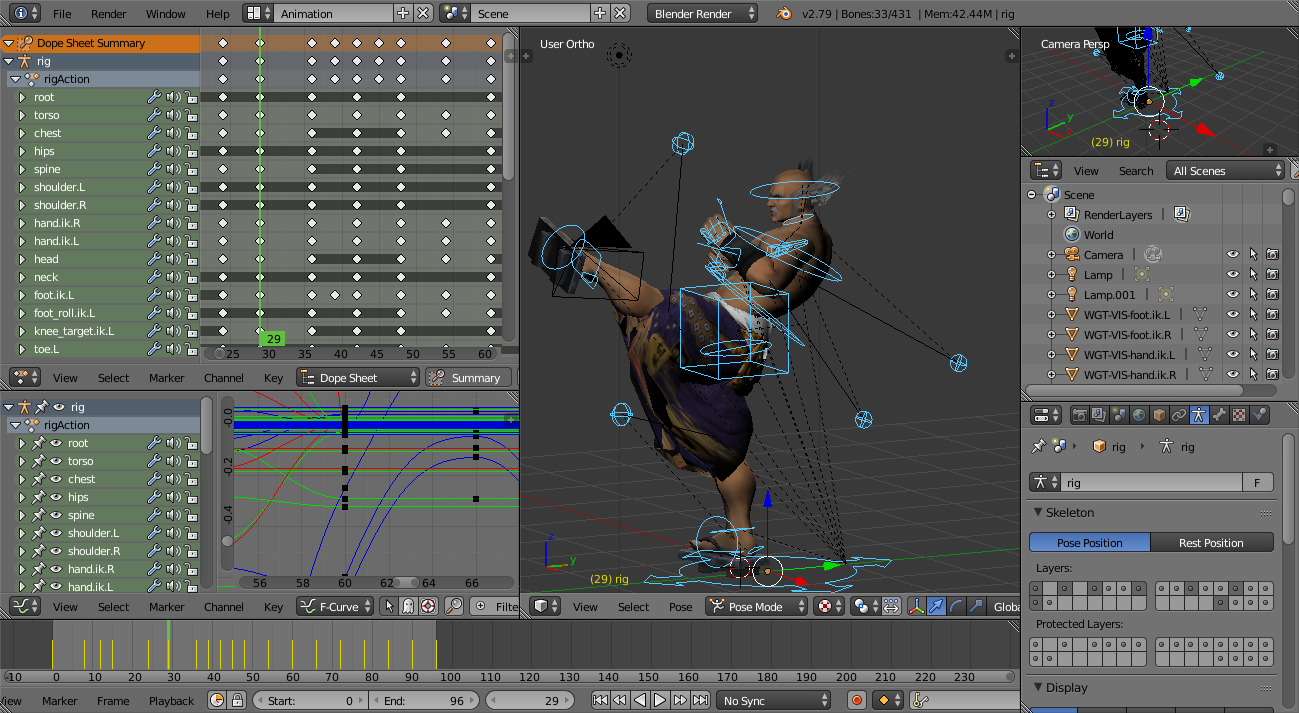Image resolution: width=1299 pixels, height=713 pixels.
Task: Jump to the last frame
Action: click(x=701, y=701)
